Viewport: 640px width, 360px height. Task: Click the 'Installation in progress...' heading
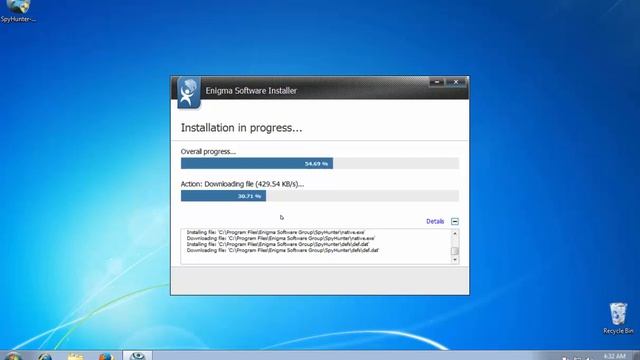[241, 128]
